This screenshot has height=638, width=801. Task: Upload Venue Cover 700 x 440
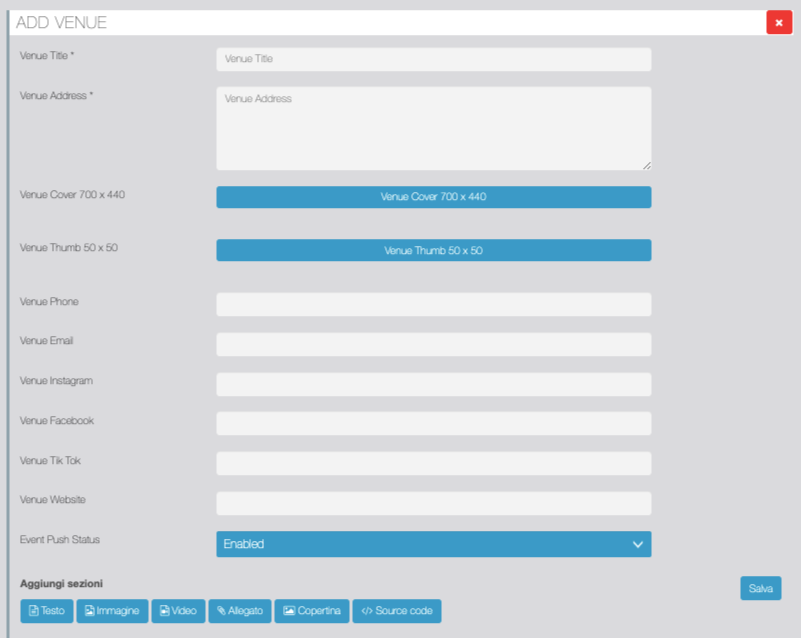pos(433,197)
